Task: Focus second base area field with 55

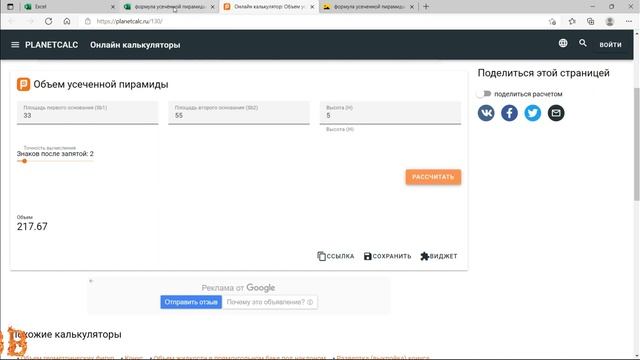Action: tap(239, 113)
